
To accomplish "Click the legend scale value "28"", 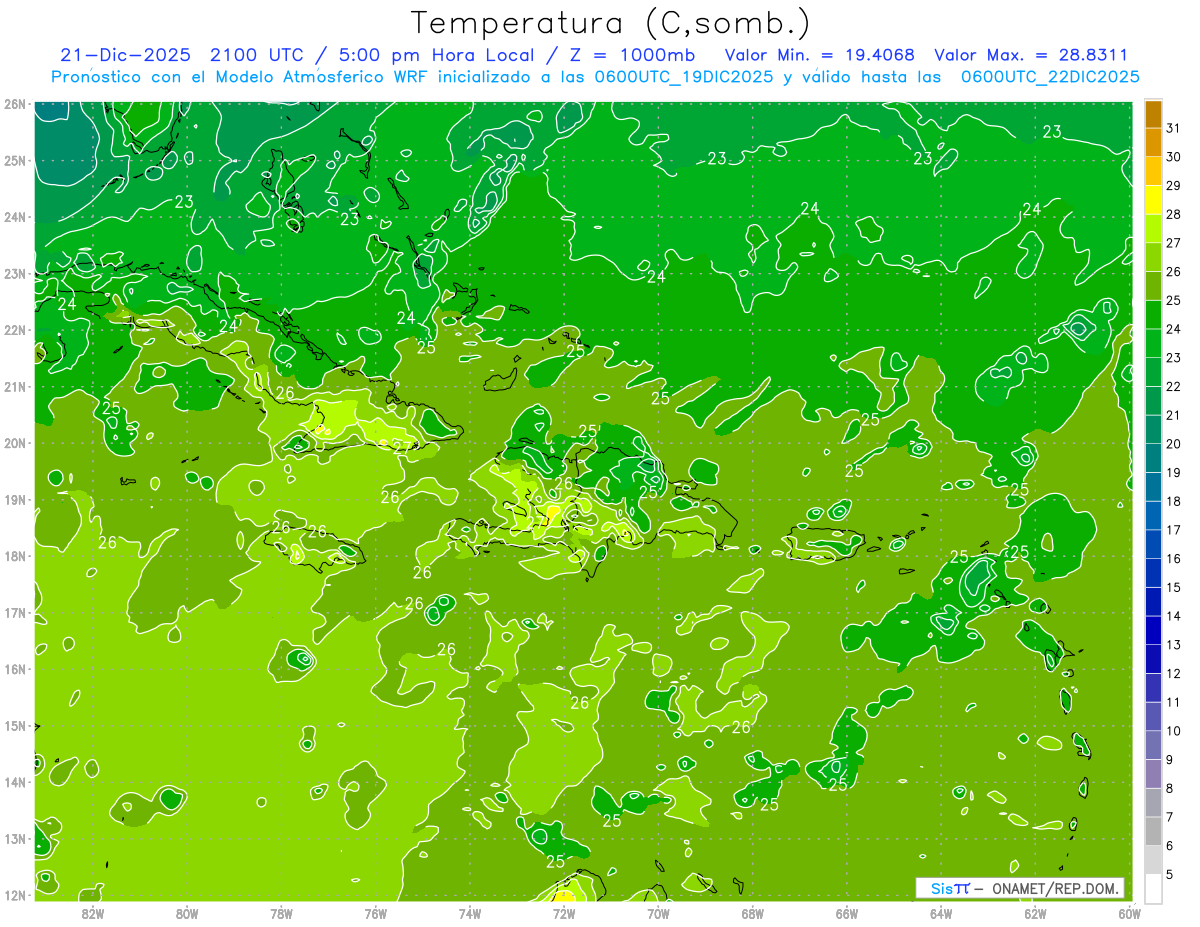I will coord(1173,215).
